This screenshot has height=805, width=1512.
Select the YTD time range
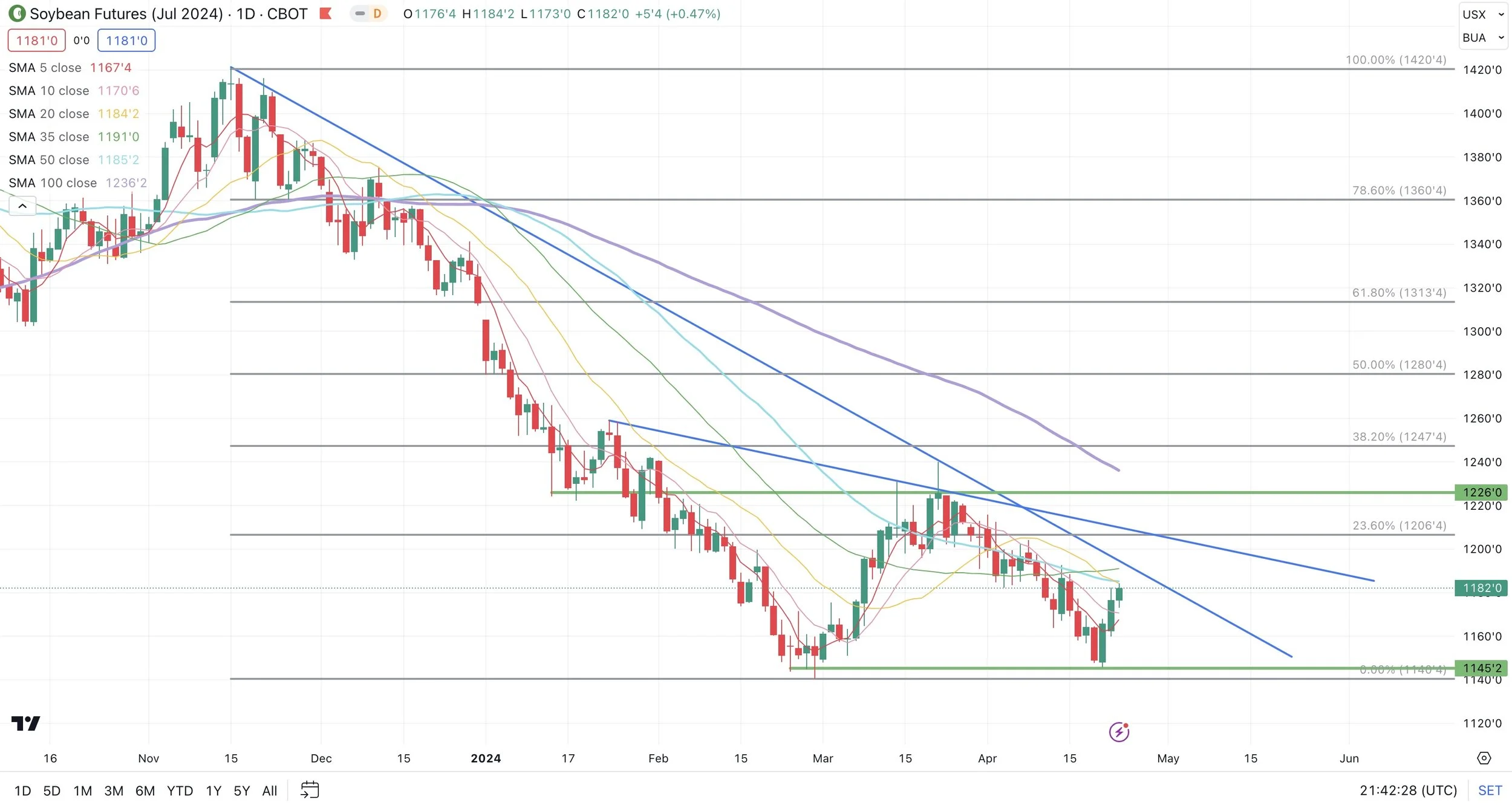[180, 790]
